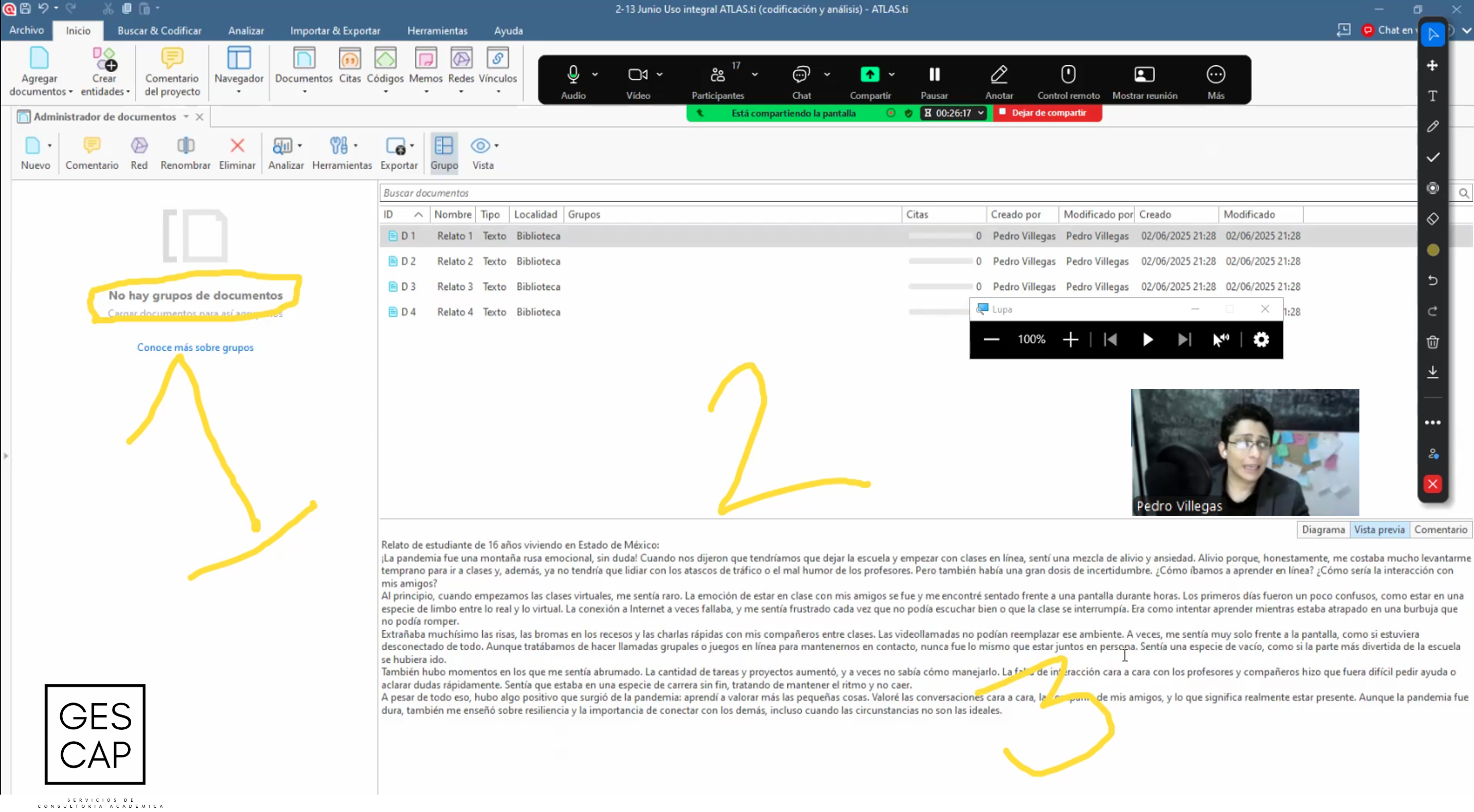Click Zoom Anotar pencil
1474x812 pixels.
tap(999, 74)
